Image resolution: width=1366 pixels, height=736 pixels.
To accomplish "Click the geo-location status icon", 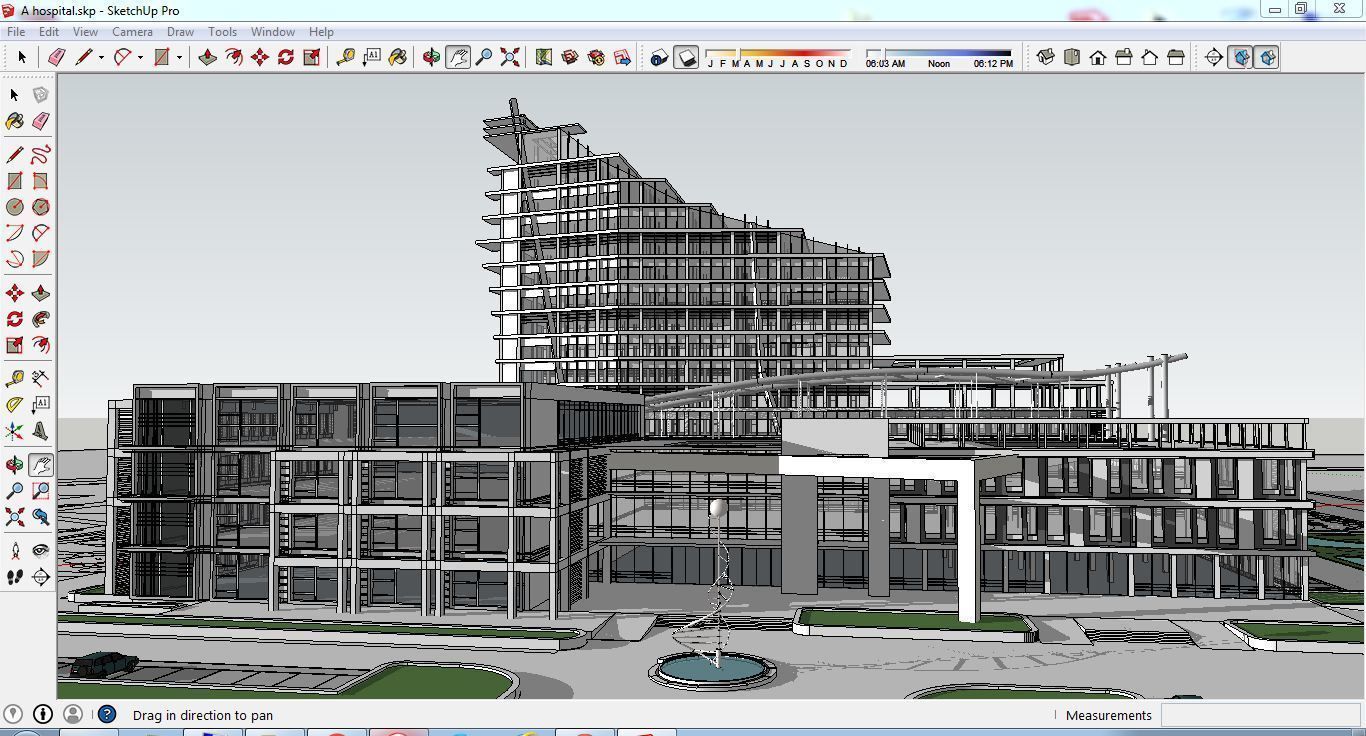I will [13, 714].
